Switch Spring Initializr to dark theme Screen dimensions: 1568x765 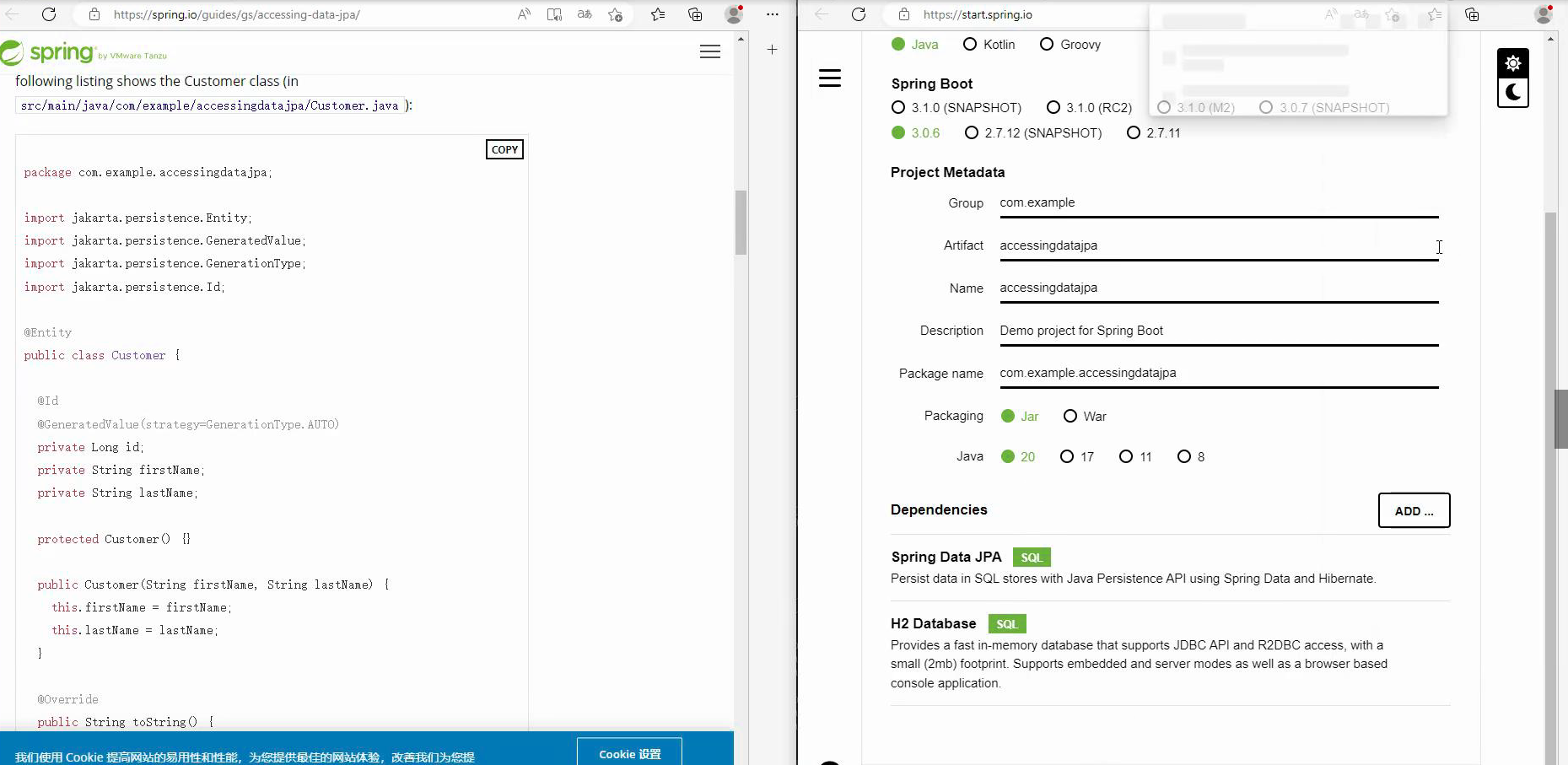click(1513, 92)
